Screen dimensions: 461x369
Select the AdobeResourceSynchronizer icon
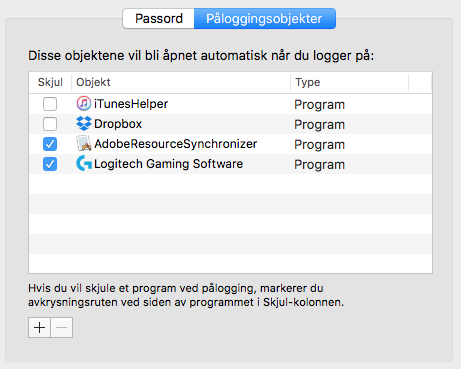click(x=84, y=144)
